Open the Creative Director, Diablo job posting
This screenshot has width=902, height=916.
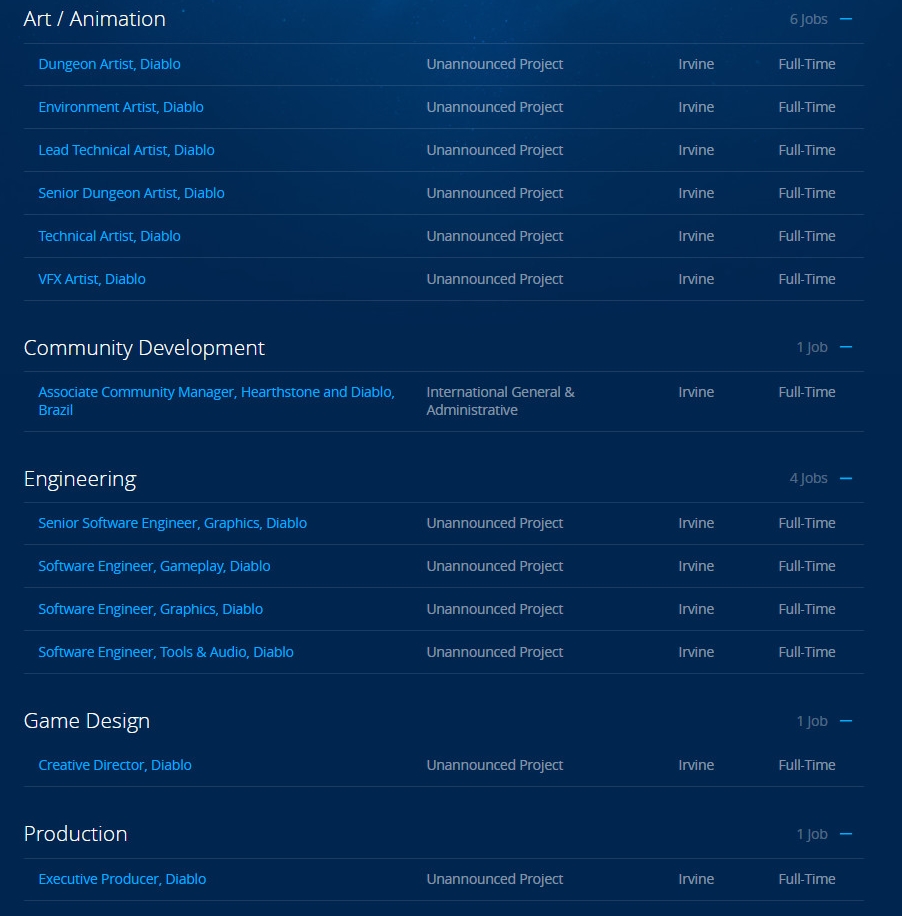115,765
